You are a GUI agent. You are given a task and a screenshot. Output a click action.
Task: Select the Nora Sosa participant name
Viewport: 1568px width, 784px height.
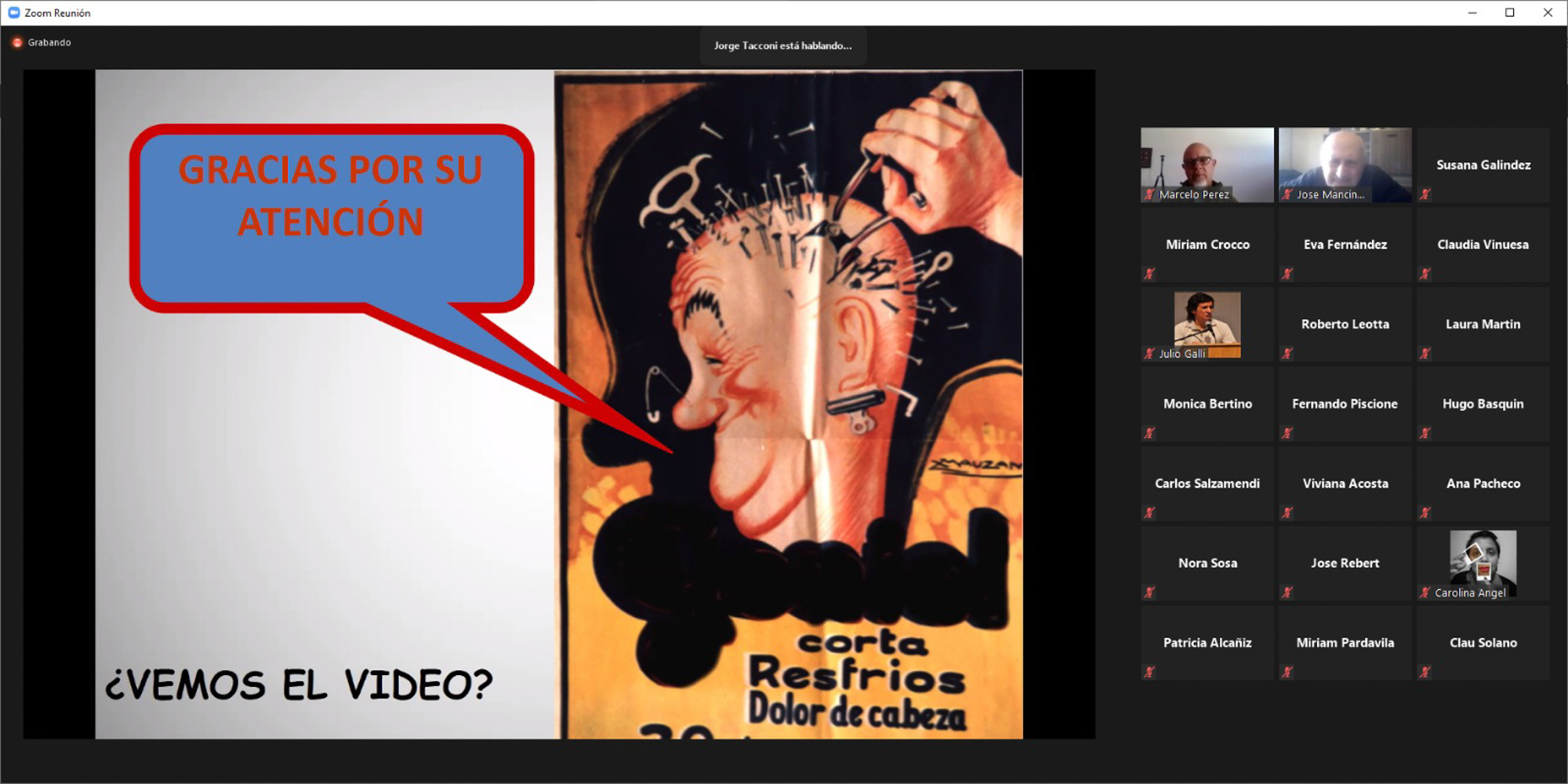(x=1207, y=563)
